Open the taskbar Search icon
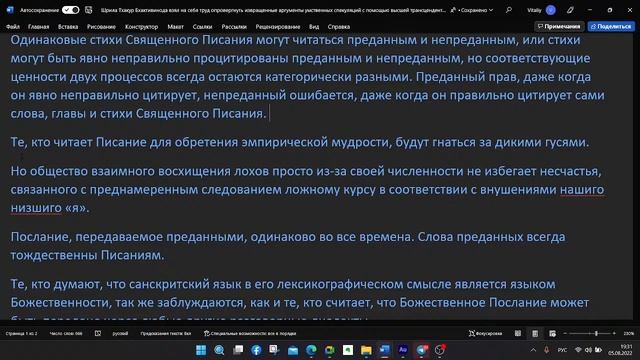 (219, 350)
